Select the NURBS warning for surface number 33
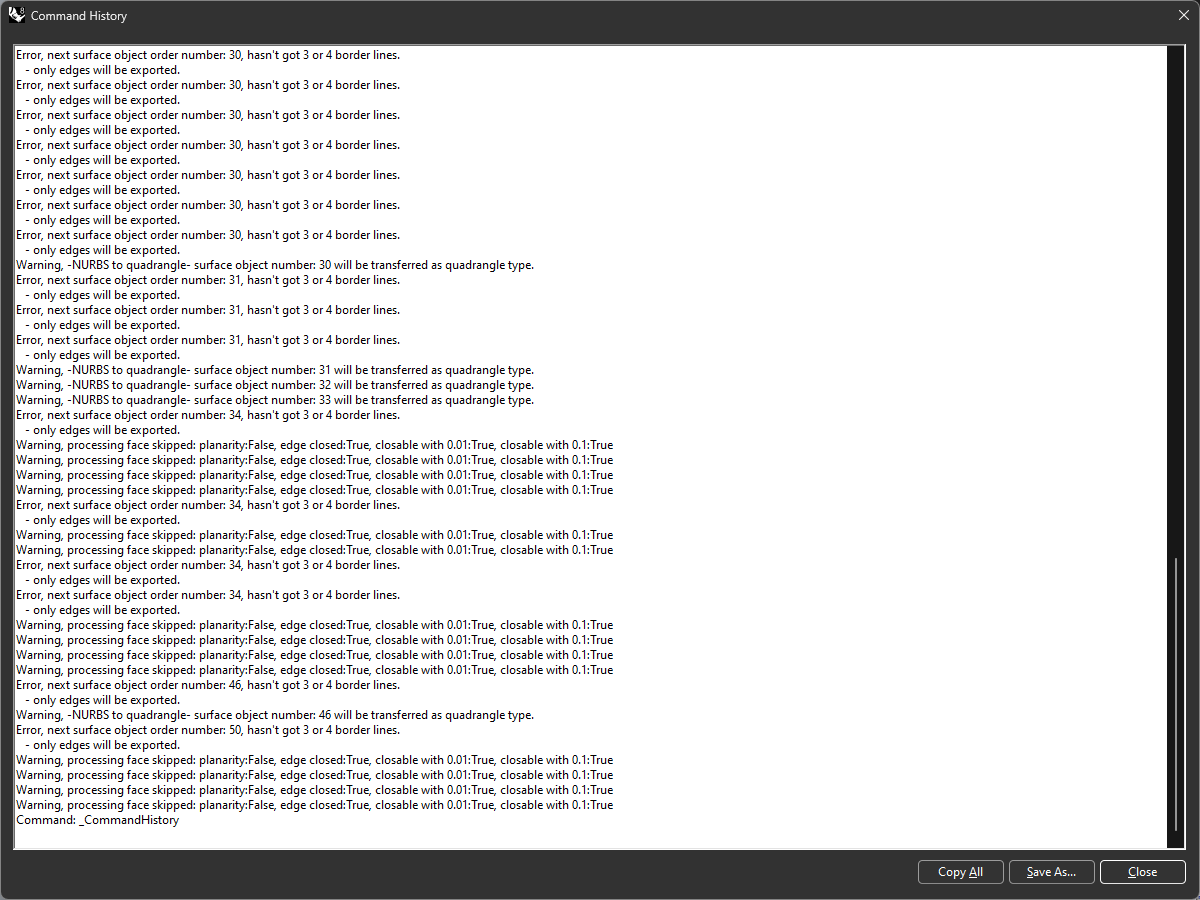1200x900 pixels. click(275, 400)
